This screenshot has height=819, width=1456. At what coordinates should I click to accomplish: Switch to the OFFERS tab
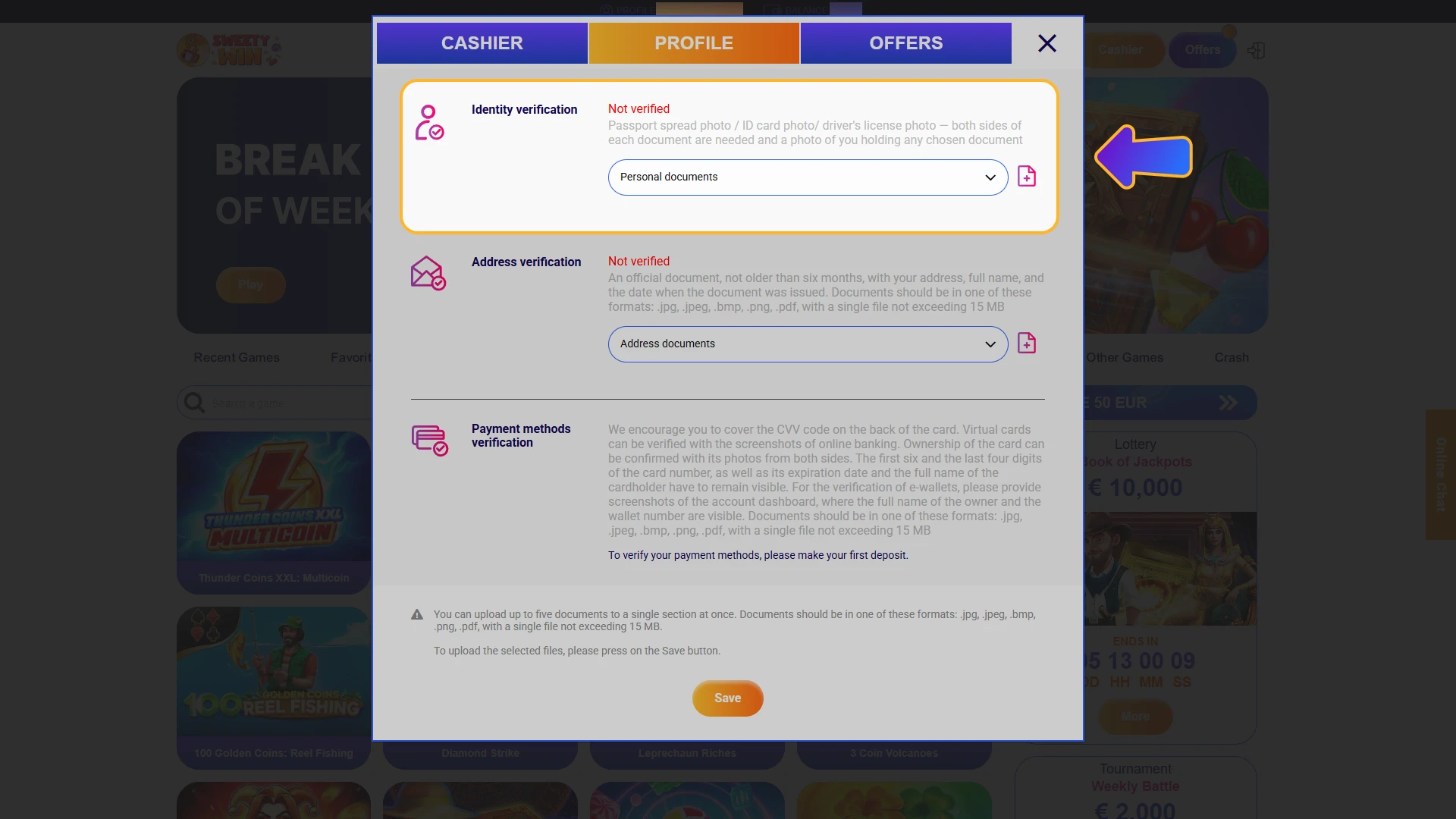point(906,43)
